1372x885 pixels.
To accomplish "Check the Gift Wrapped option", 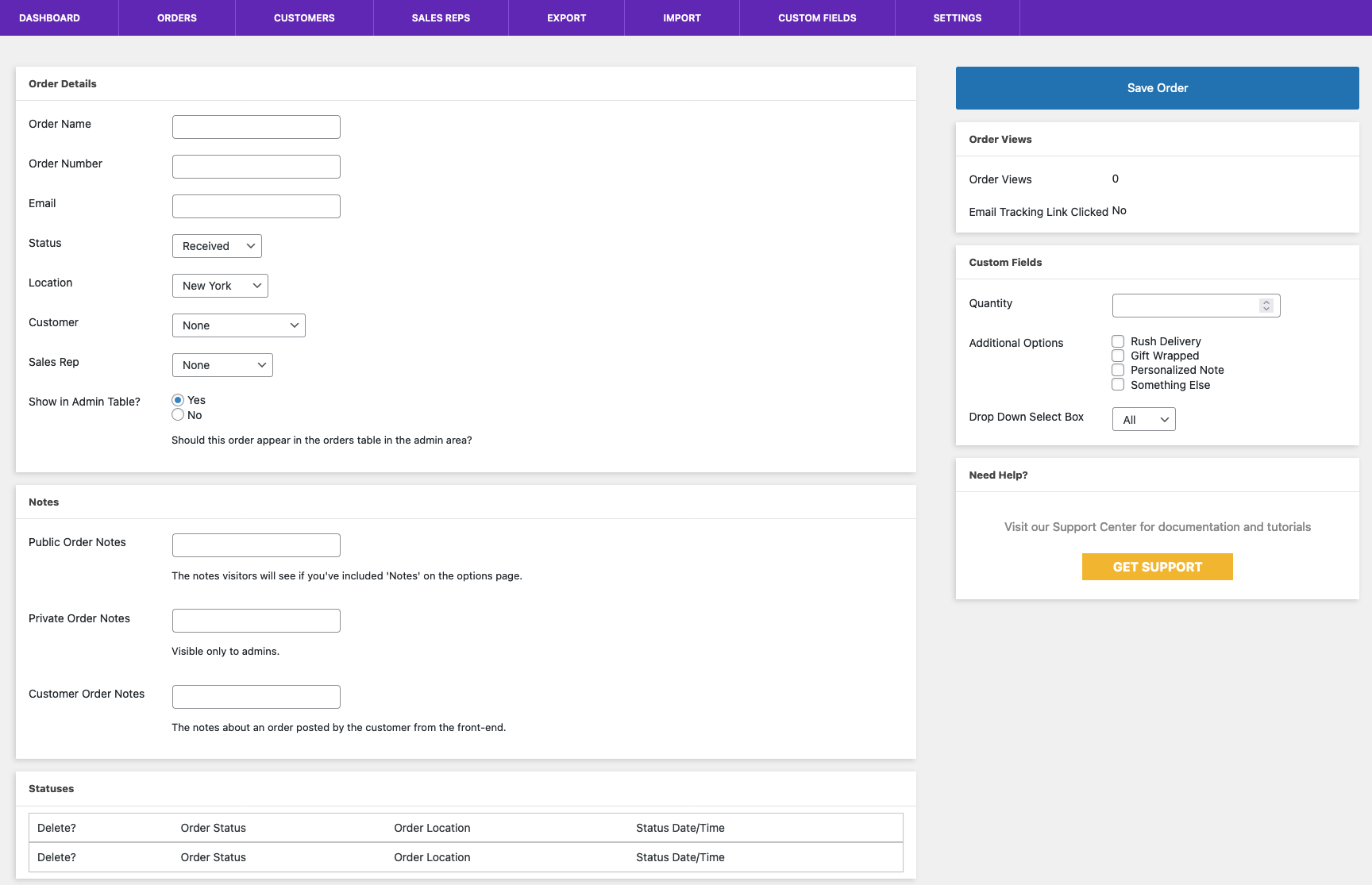I will click(x=1118, y=356).
